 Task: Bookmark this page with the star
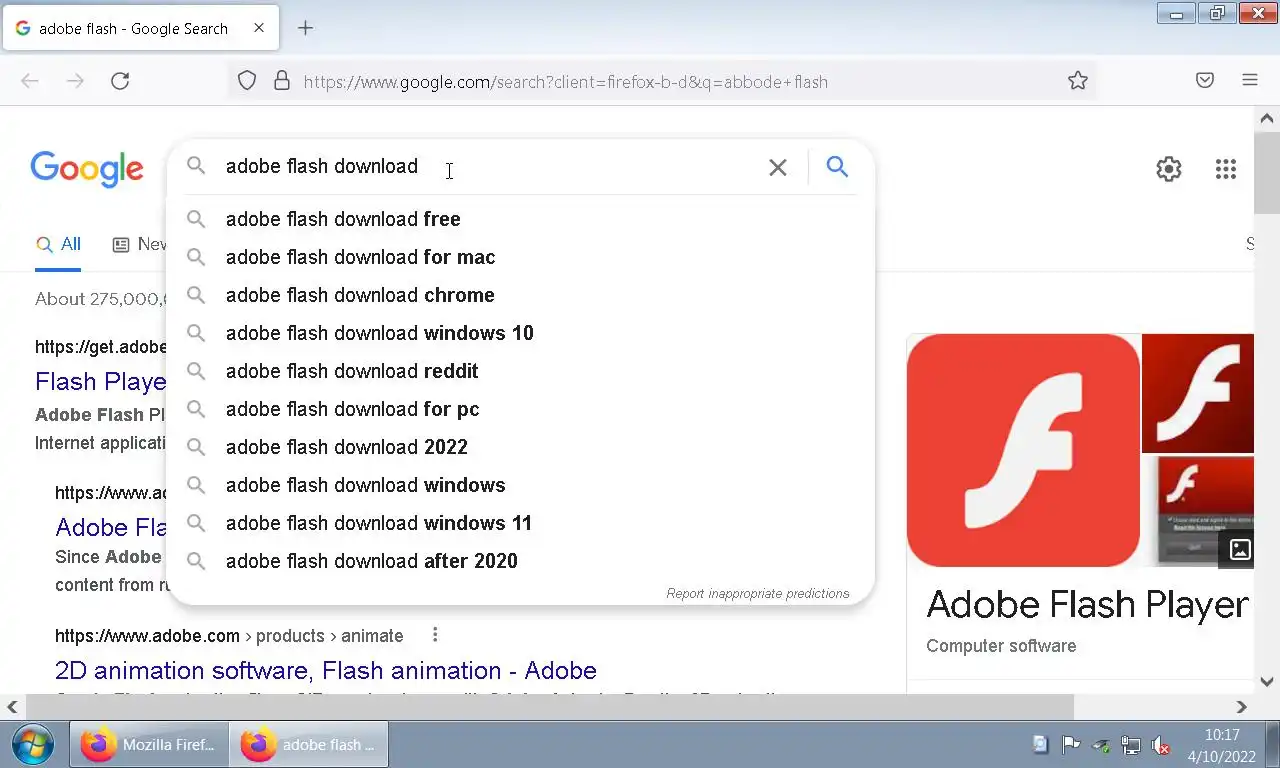pos(1077,81)
